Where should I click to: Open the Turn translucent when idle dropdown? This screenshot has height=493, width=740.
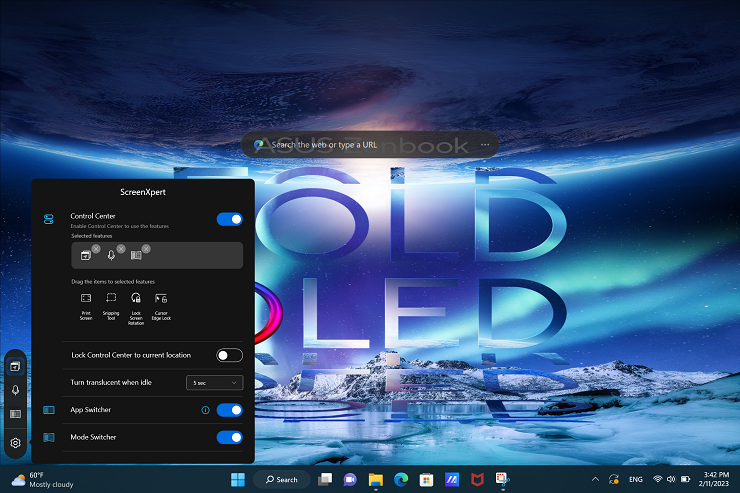click(x=215, y=383)
